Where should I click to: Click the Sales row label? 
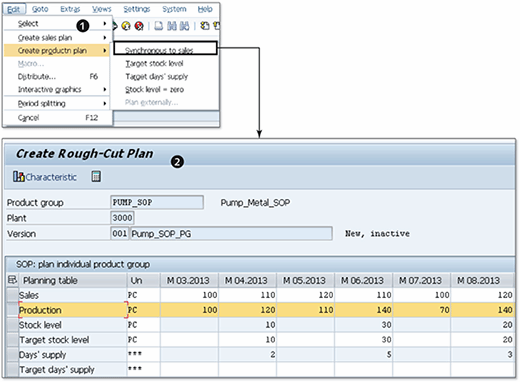tap(29, 295)
